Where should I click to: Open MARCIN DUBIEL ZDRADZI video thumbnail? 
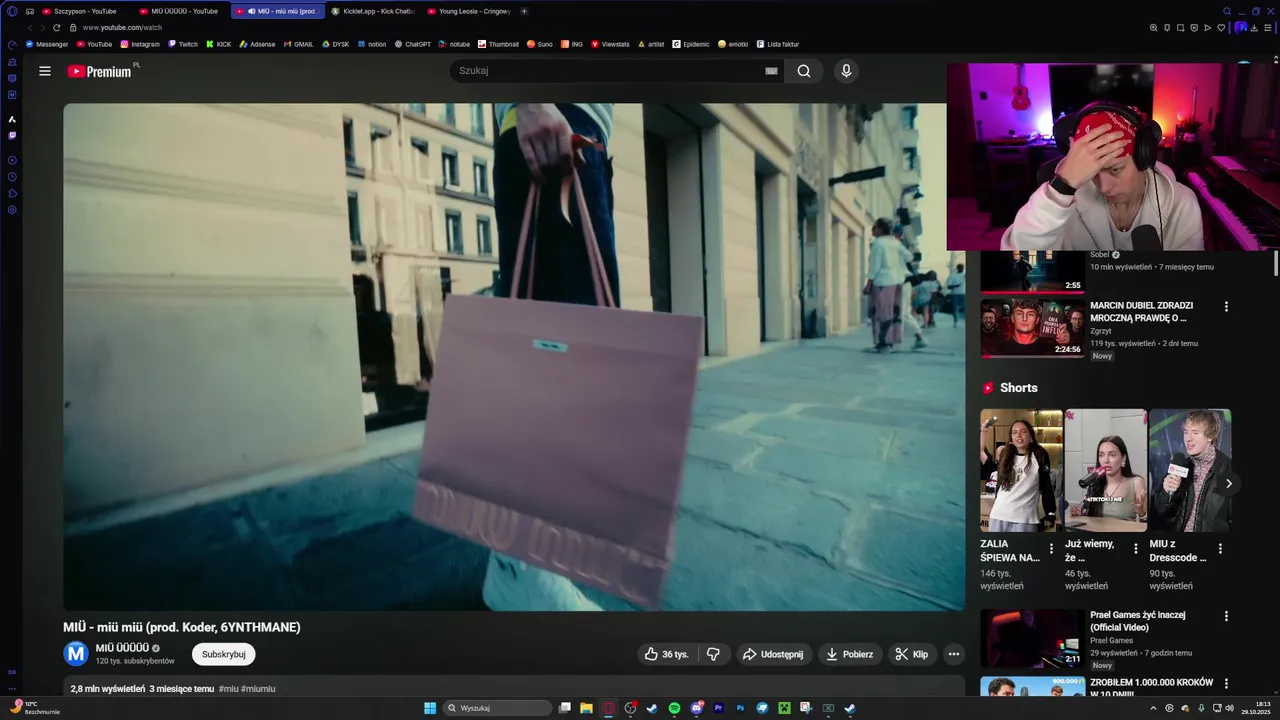click(1032, 328)
